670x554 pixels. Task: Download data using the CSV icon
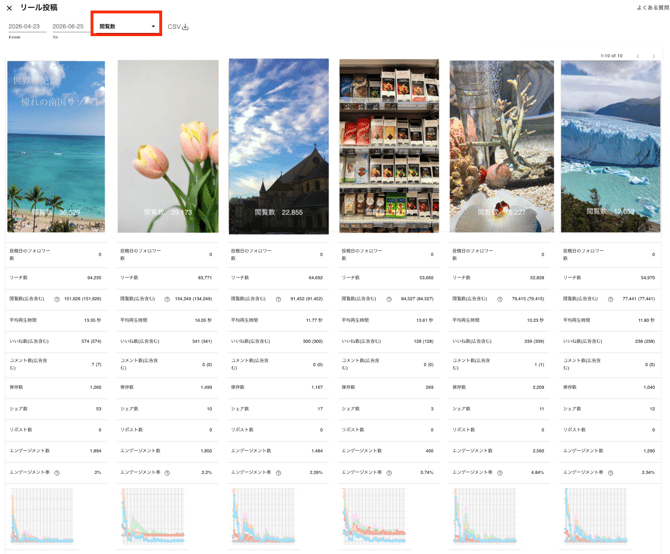[178, 27]
